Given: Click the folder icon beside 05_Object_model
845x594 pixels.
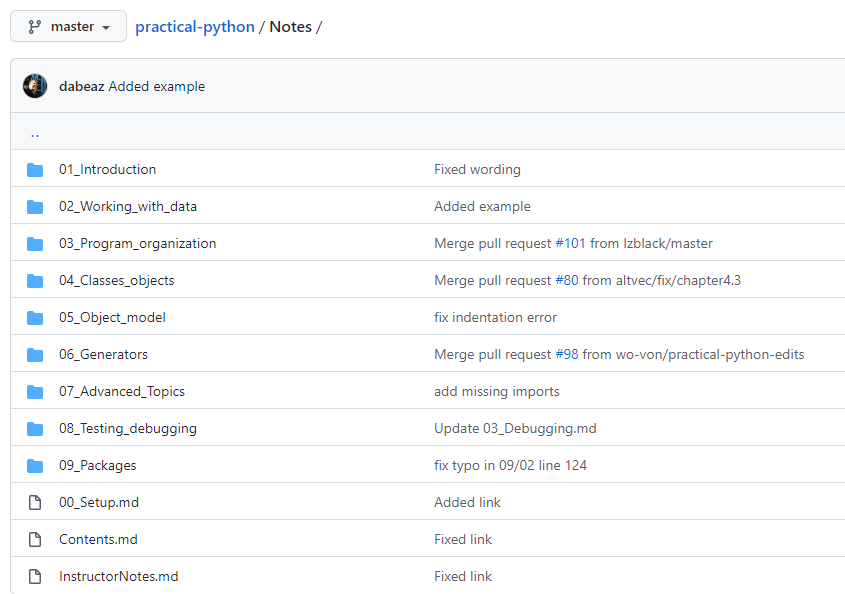Looking at the screenshot, I should 35,318.
